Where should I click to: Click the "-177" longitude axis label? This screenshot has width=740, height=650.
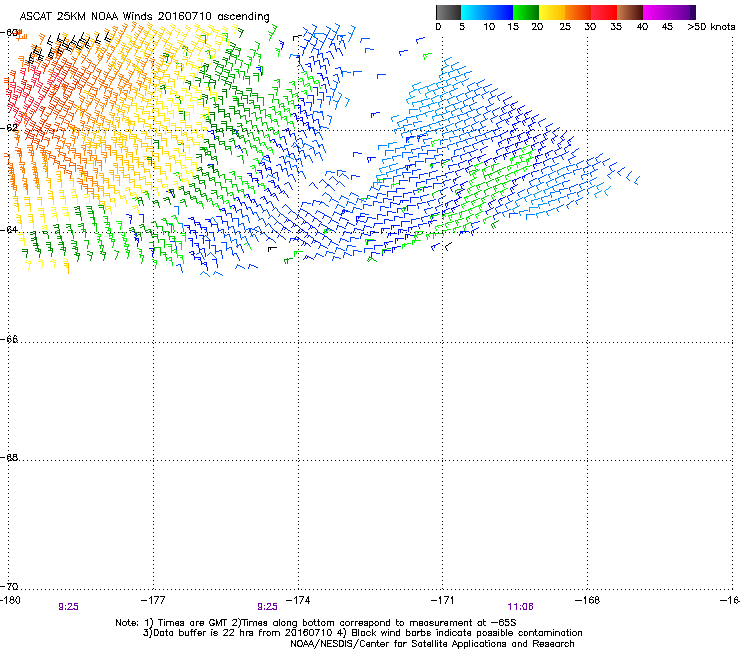click(153, 600)
